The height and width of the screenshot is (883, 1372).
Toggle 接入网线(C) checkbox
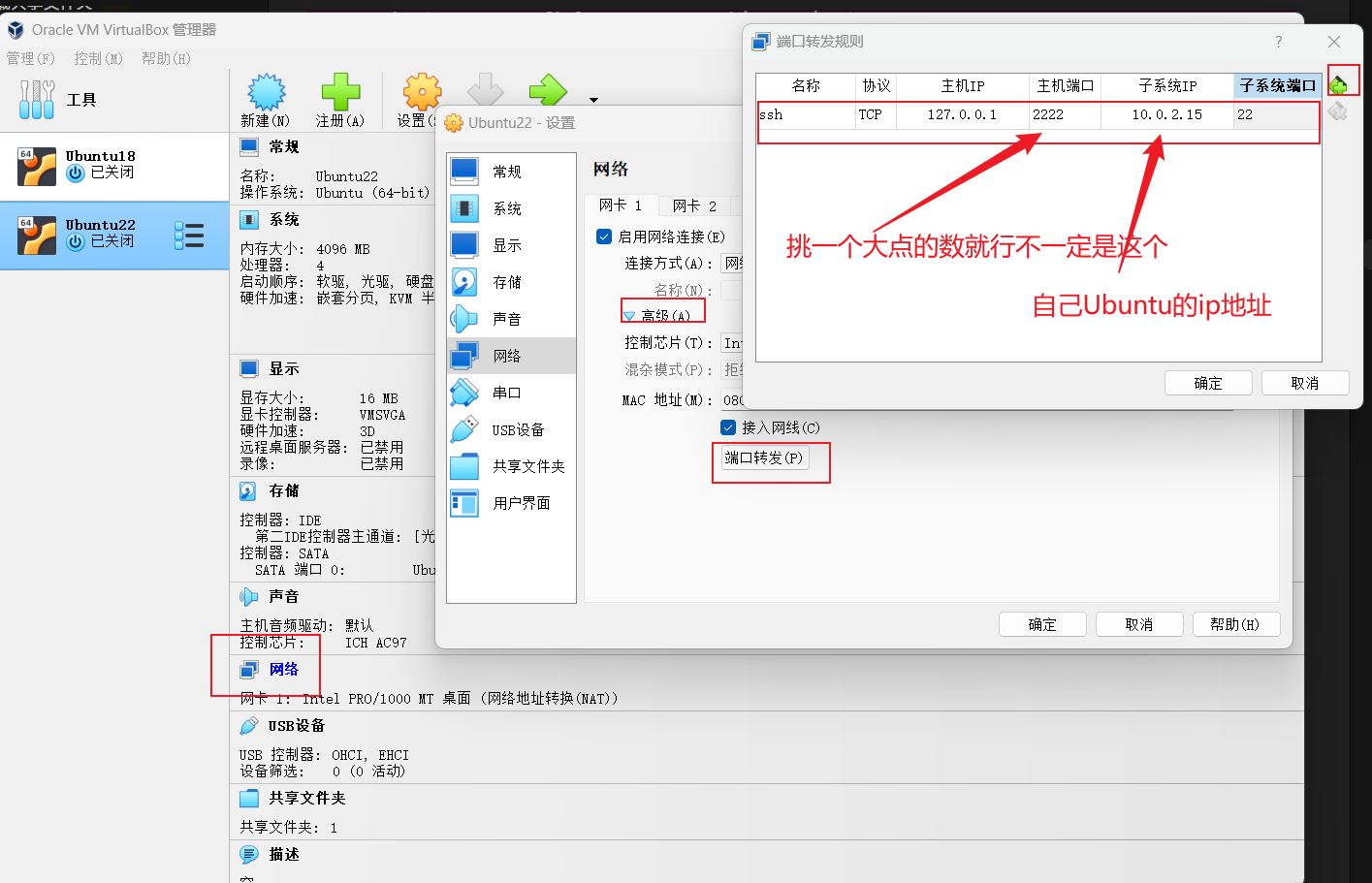click(728, 427)
